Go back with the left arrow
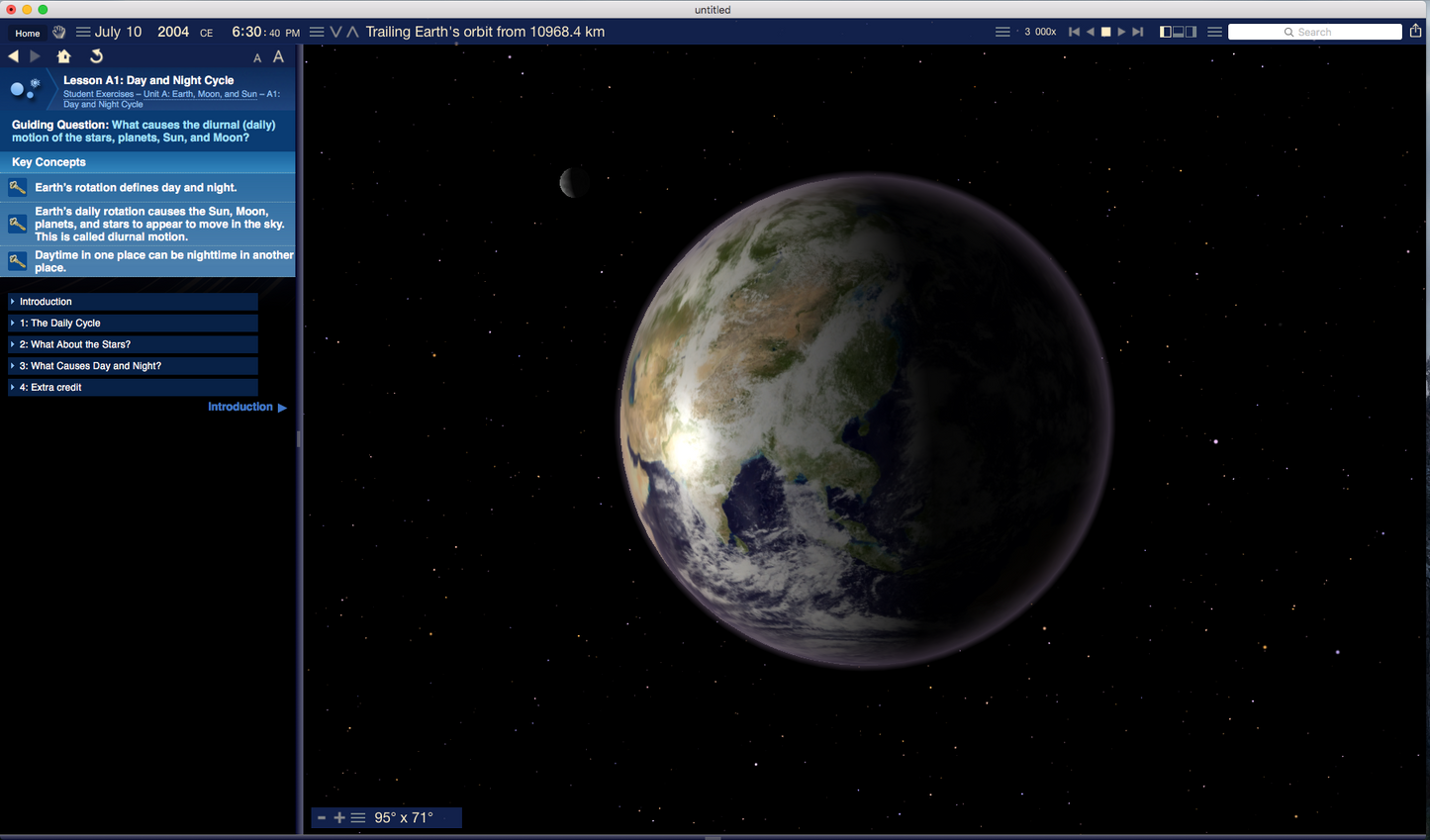 [x=13, y=57]
